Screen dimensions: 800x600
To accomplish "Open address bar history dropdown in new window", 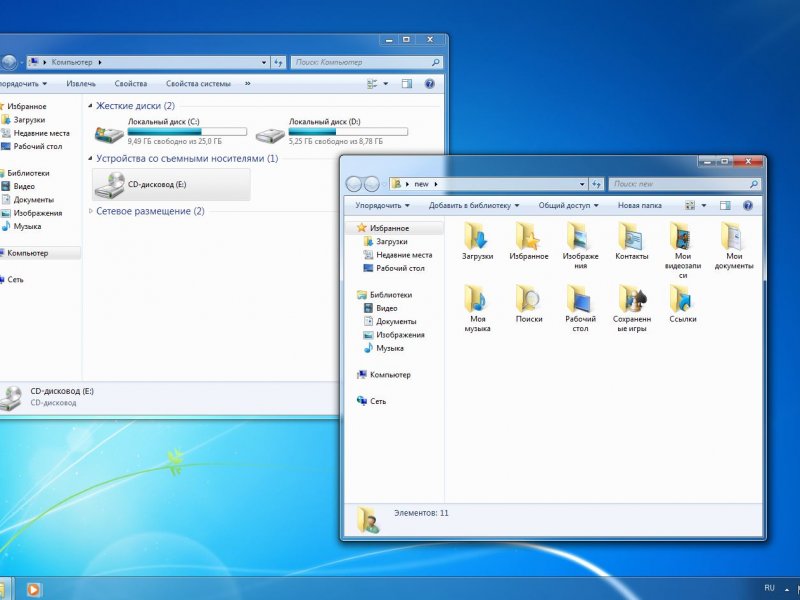I will coord(582,184).
